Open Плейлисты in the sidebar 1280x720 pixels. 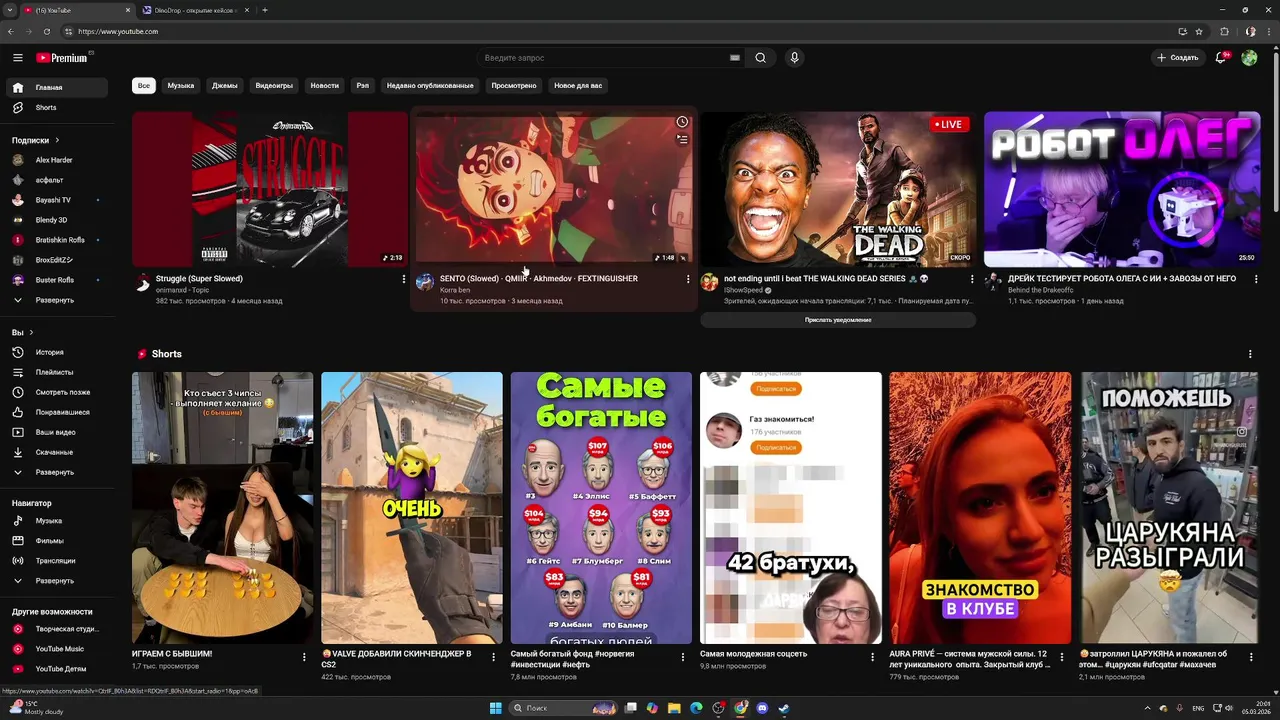(56, 372)
